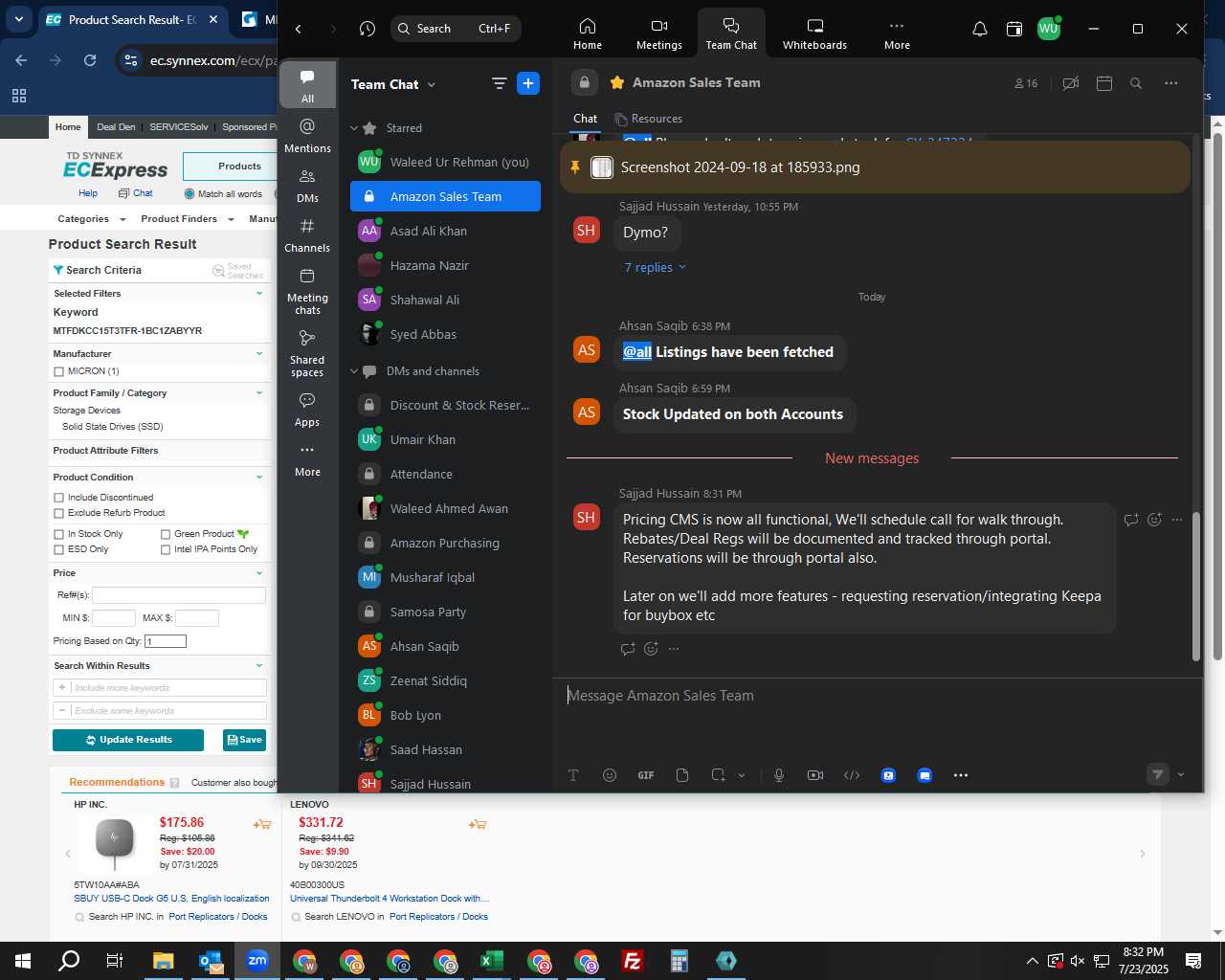Open the chat header more options menu
The image size is (1225, 980).
tap(1170, 83)
